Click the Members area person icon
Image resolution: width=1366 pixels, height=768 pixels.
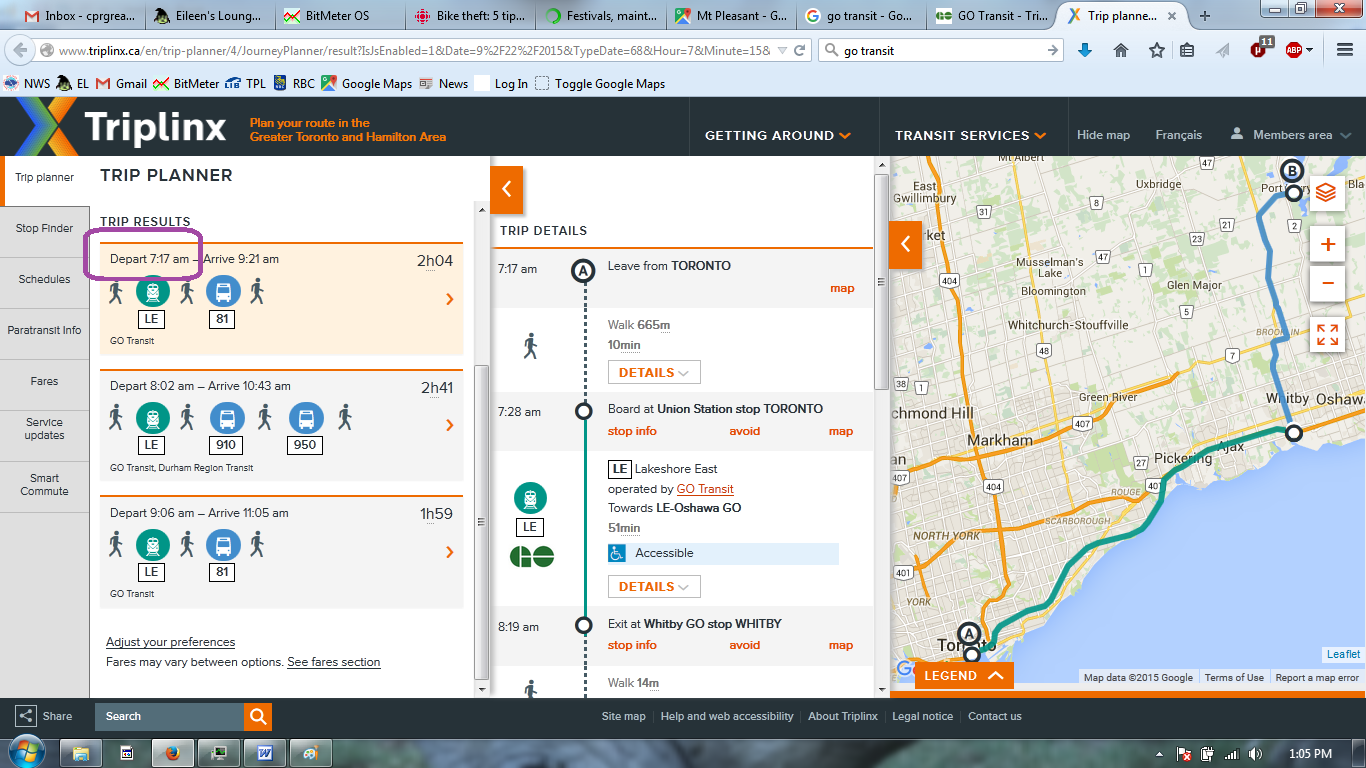point(1237,134)
